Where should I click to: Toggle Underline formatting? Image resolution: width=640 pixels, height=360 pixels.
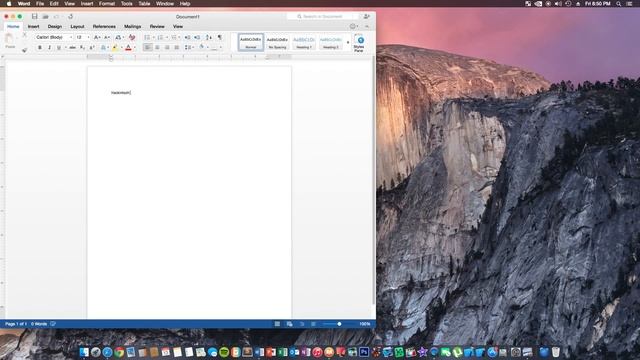coord(59,48)
